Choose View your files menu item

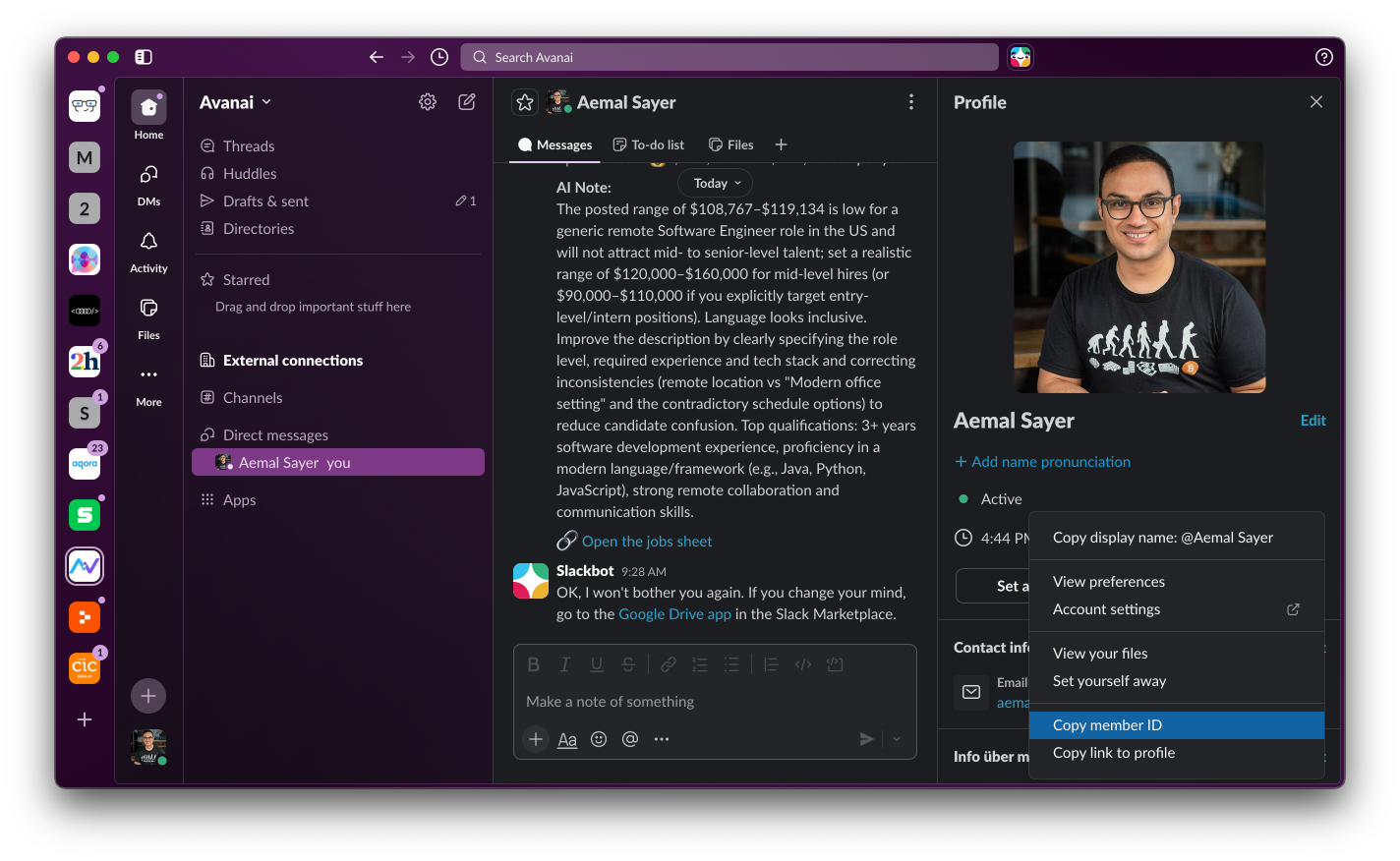click(1177, 654)
